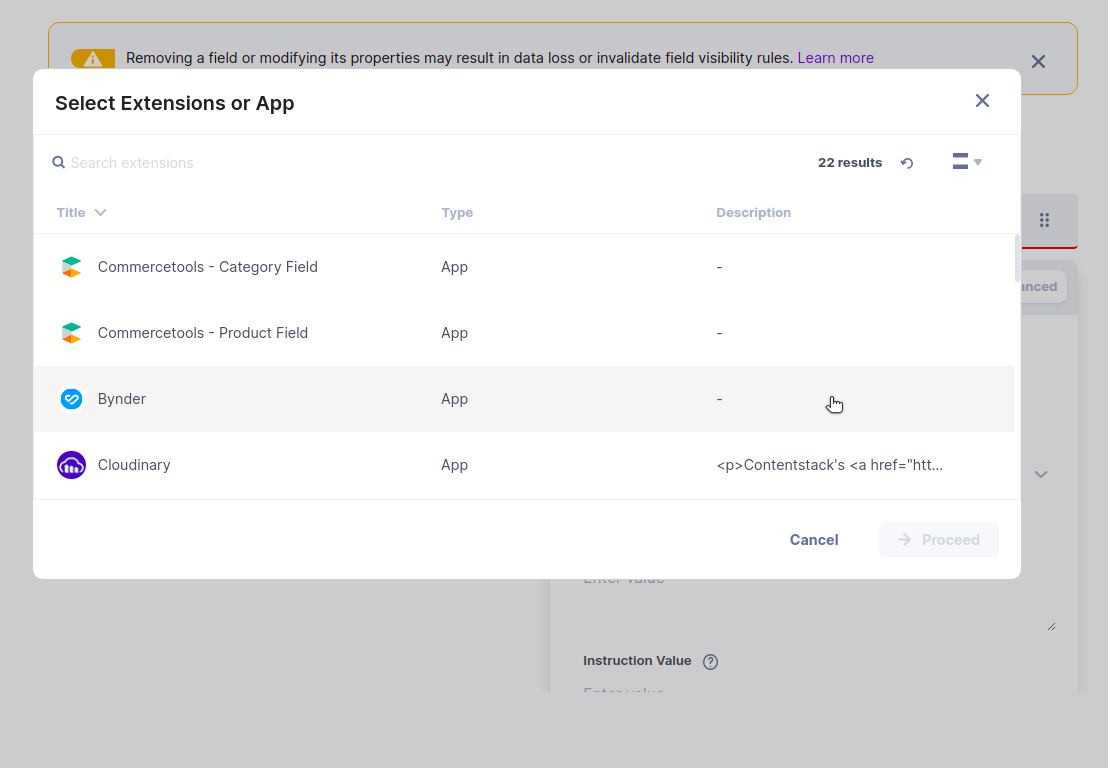
Task: Click the 22 results count
Action: pos(850,163)
